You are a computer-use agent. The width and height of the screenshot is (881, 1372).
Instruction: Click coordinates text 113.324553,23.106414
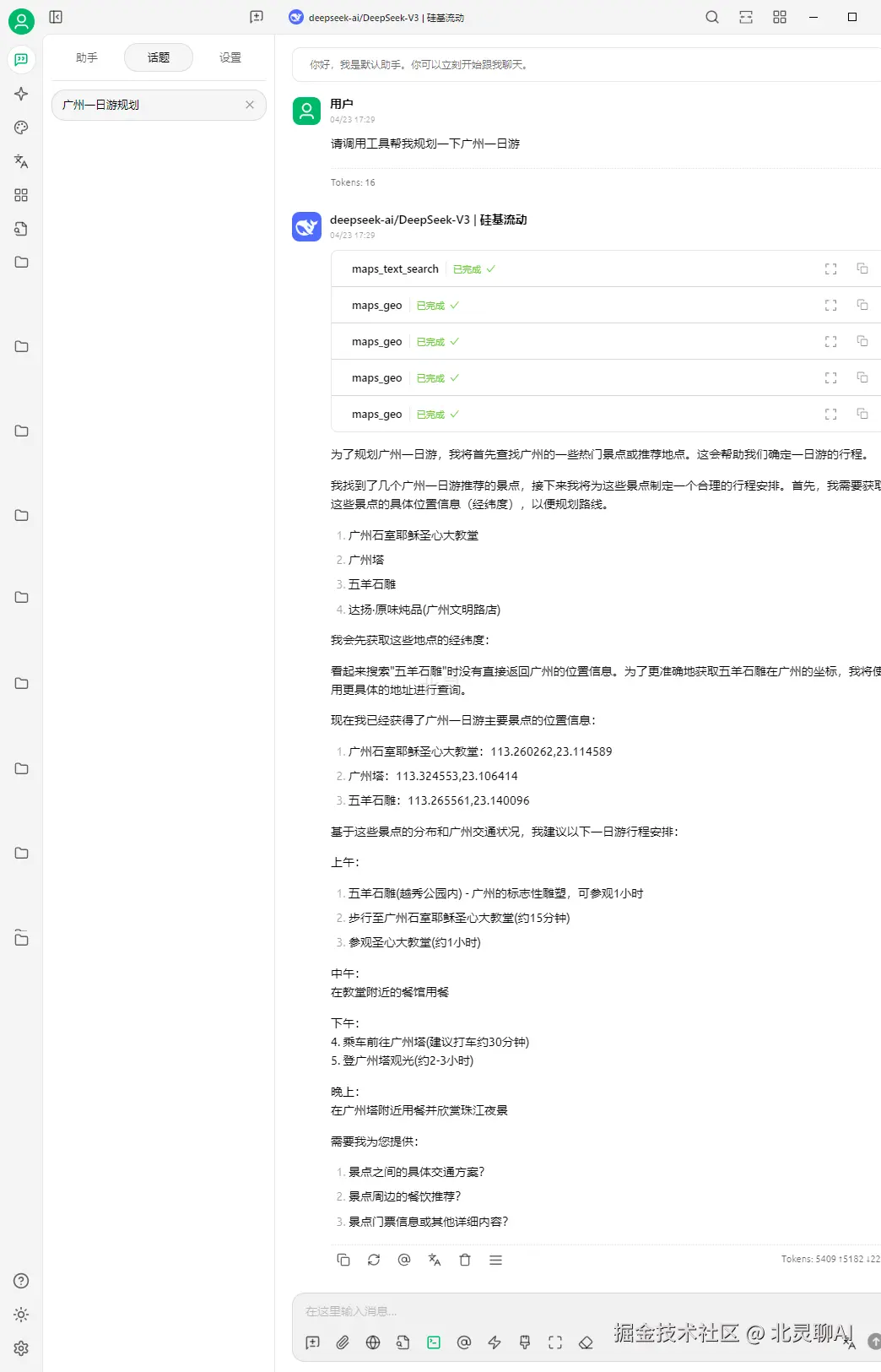pyautogui.click(x=457, y=776)
